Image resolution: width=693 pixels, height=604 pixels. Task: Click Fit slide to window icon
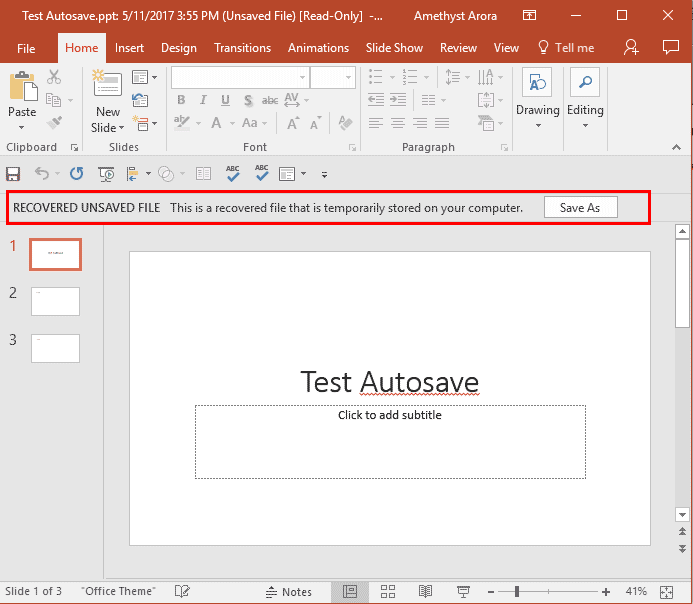[666, 592]
